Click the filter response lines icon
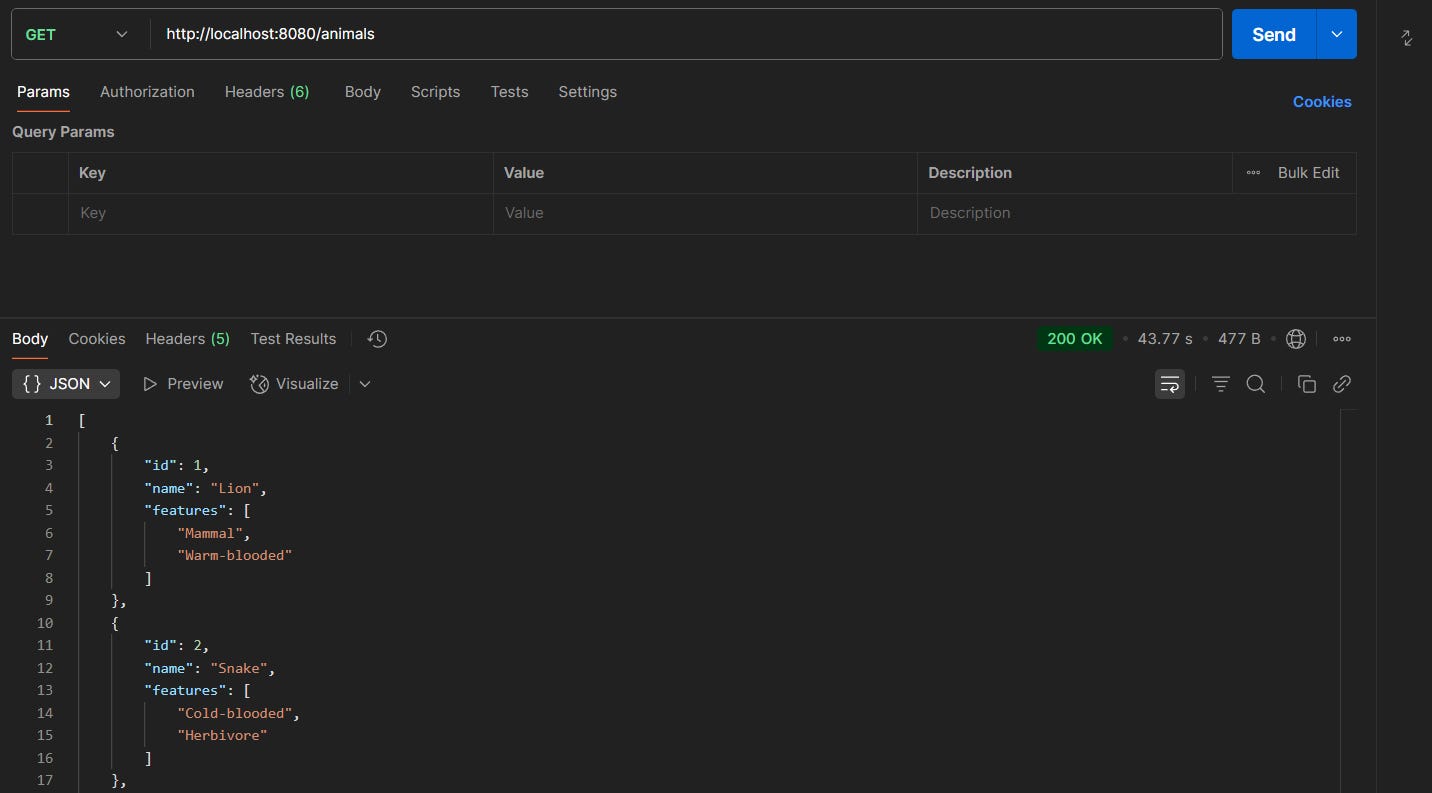This screenshot has width=1432, height=793. 1220,384
